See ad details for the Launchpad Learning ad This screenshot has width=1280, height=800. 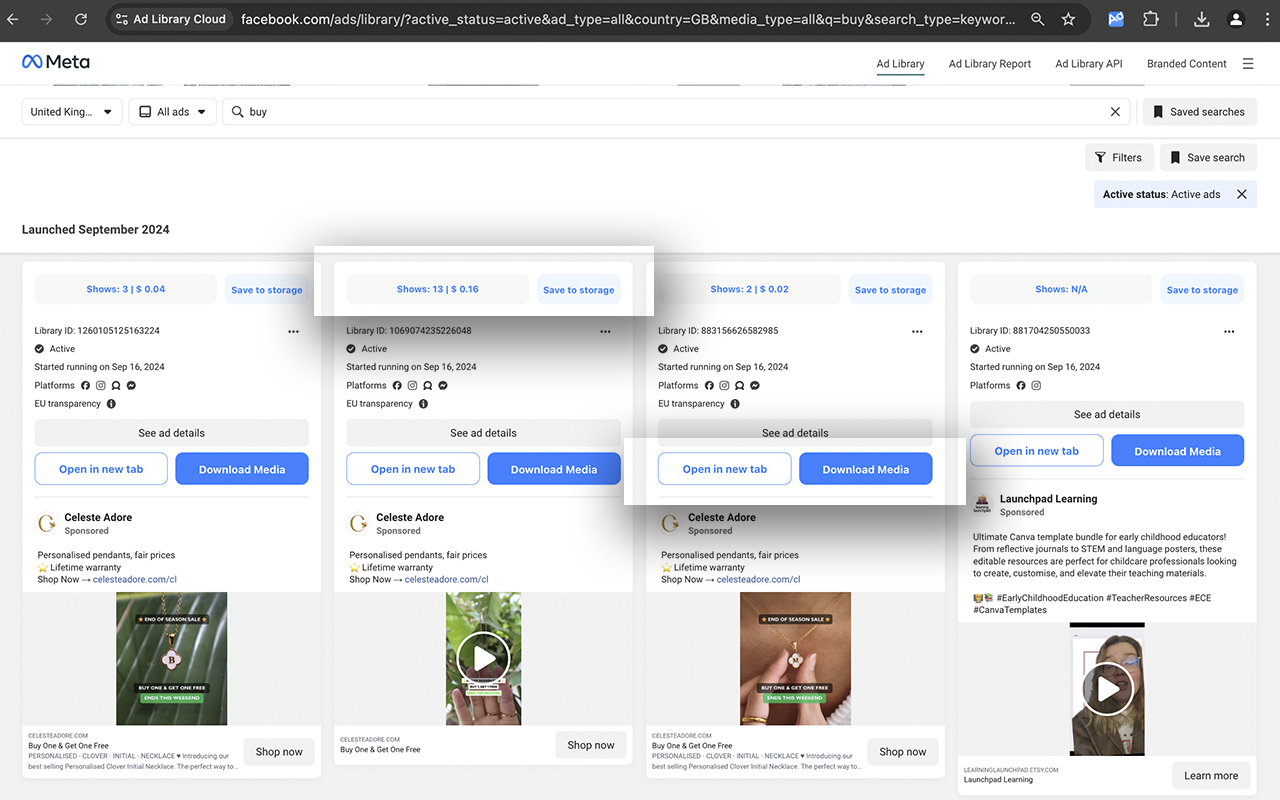(1107, 414)
